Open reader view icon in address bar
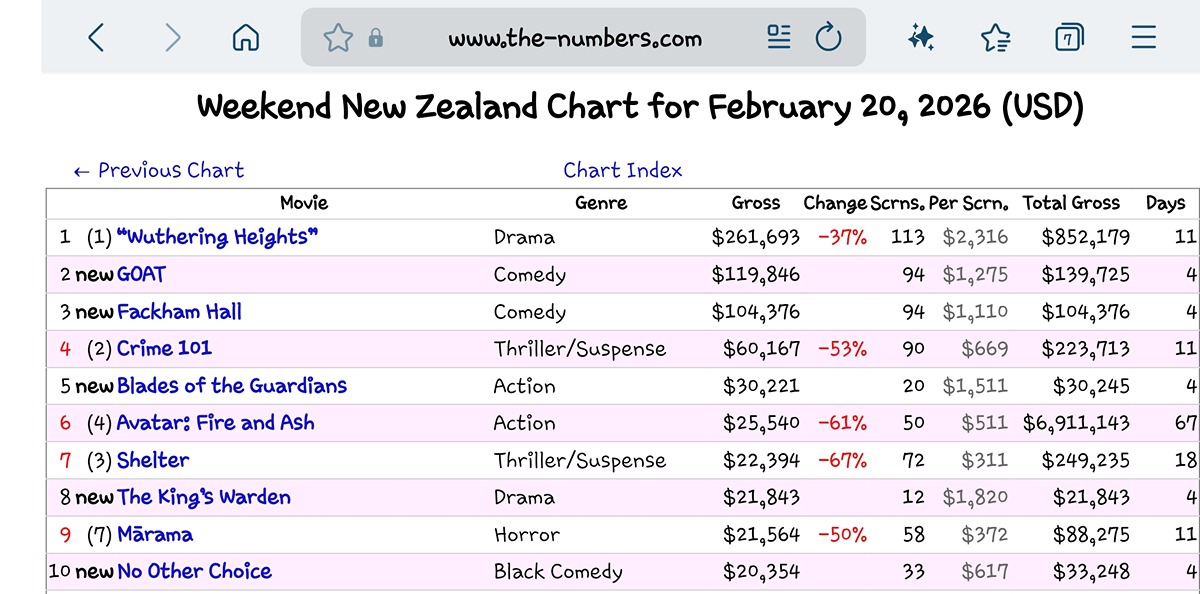Viewport: 1200px width, 594px height. coord(779,38)
